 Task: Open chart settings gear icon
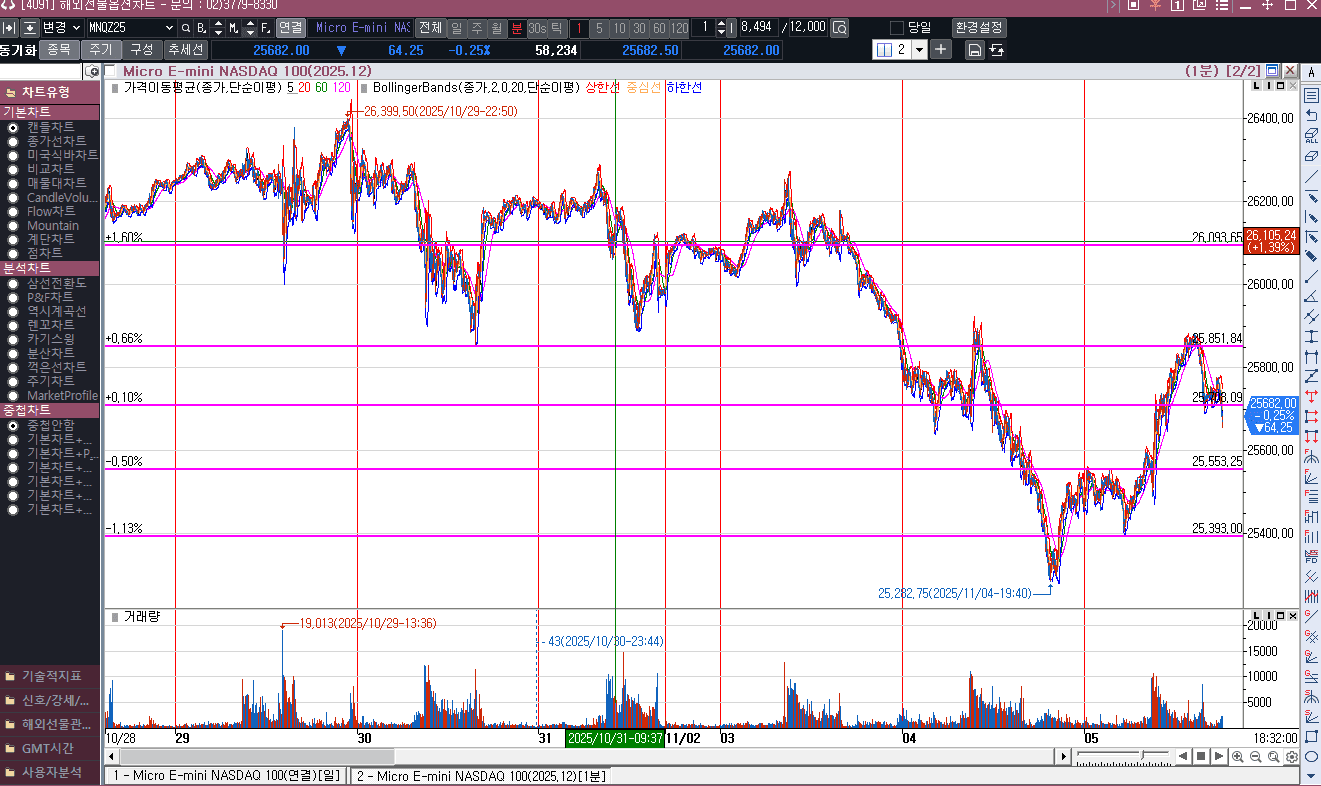pos(1291,757)
